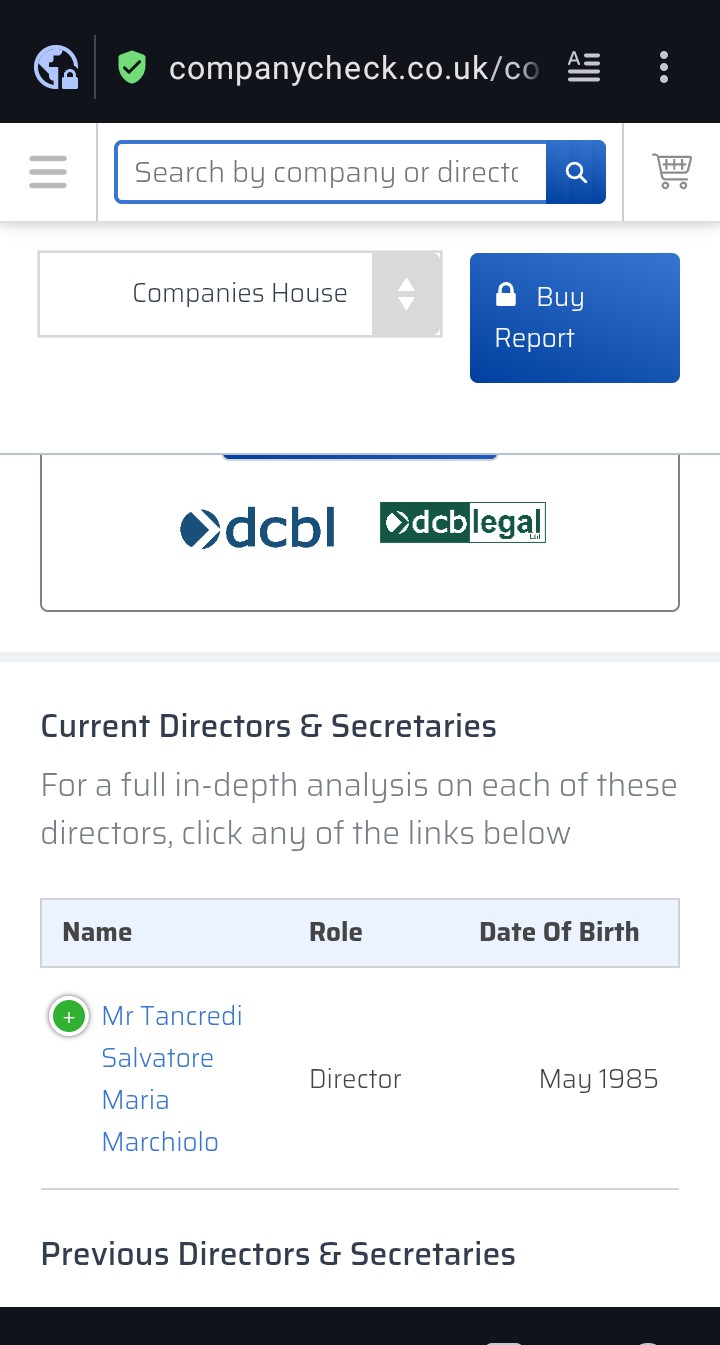The image size is (720, 1345).
Task: Click the Name column header
Action: 97,932
